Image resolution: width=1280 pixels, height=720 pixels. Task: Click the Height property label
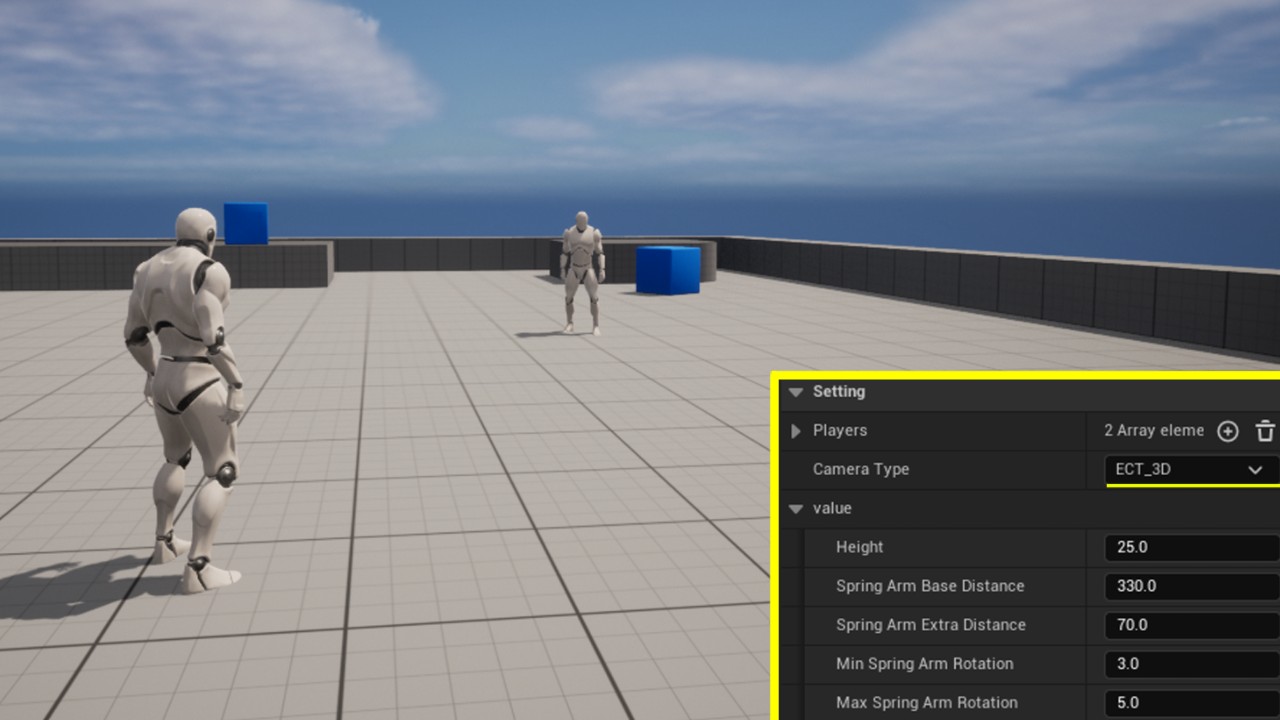pyautogui.click(x=859, y=548)
